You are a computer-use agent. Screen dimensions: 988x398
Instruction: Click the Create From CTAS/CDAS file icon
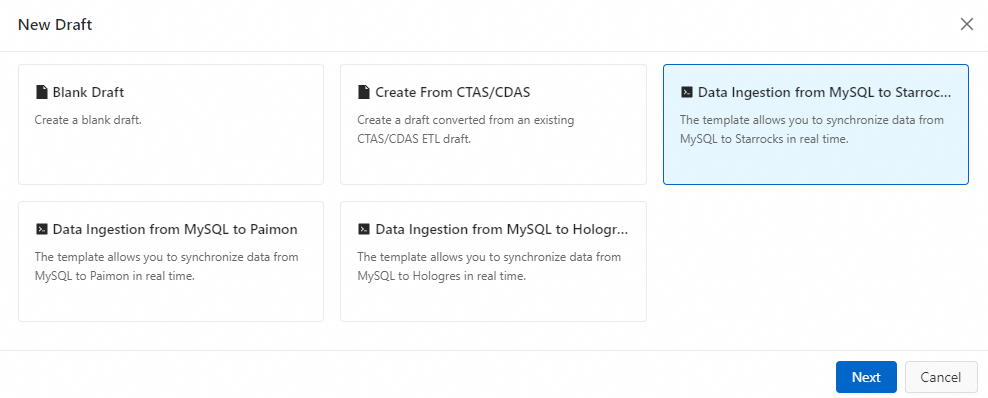pos(364,93)
